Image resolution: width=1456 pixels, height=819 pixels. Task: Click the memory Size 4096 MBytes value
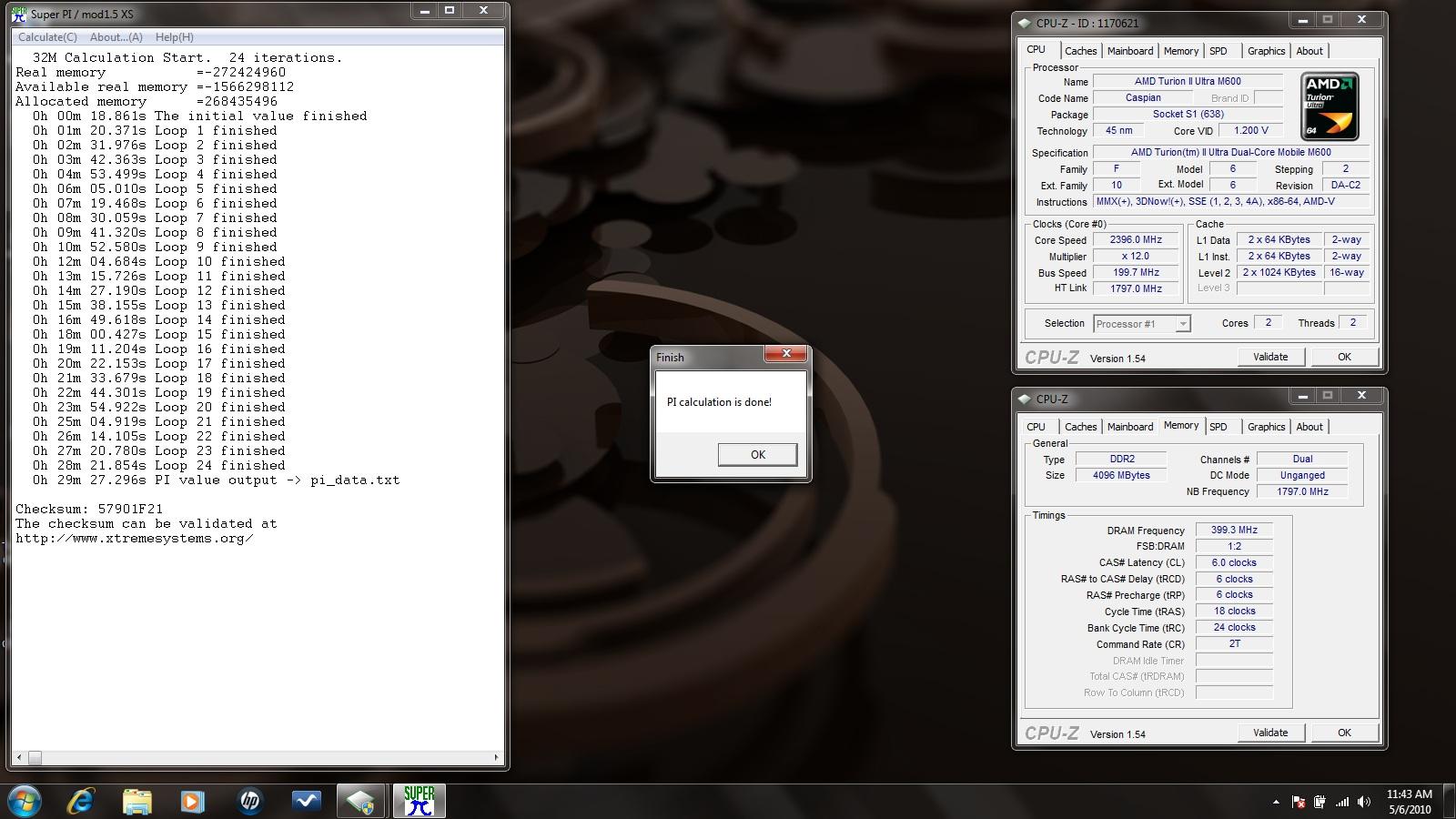[1121, 475]
